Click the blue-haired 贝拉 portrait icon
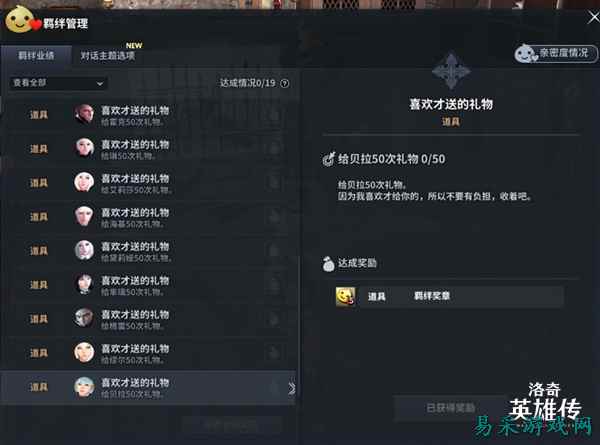600x445 pixels. point(84,387)
